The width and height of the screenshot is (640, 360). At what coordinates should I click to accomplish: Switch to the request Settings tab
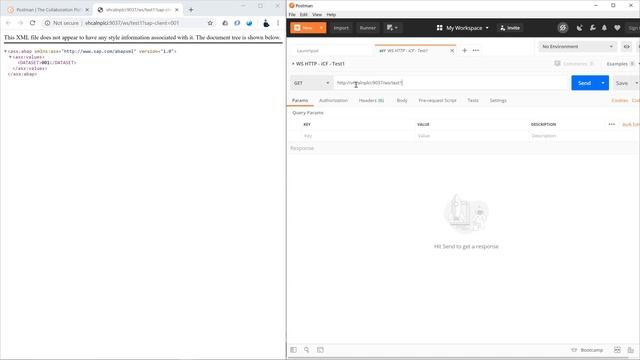click(x=498, y=100)
